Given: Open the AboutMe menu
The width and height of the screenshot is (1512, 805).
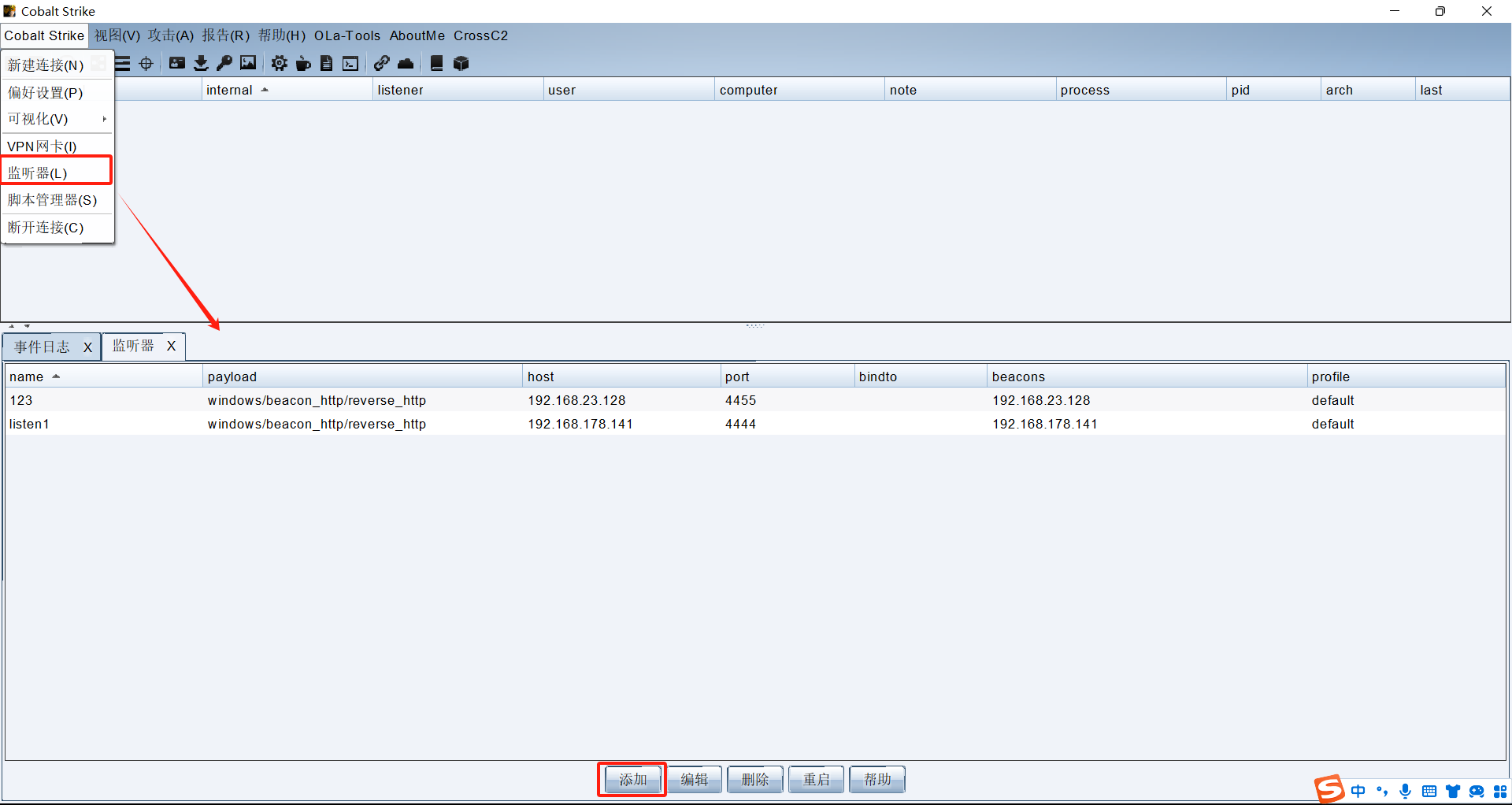Looking at the screenshot, I should 417,35.
